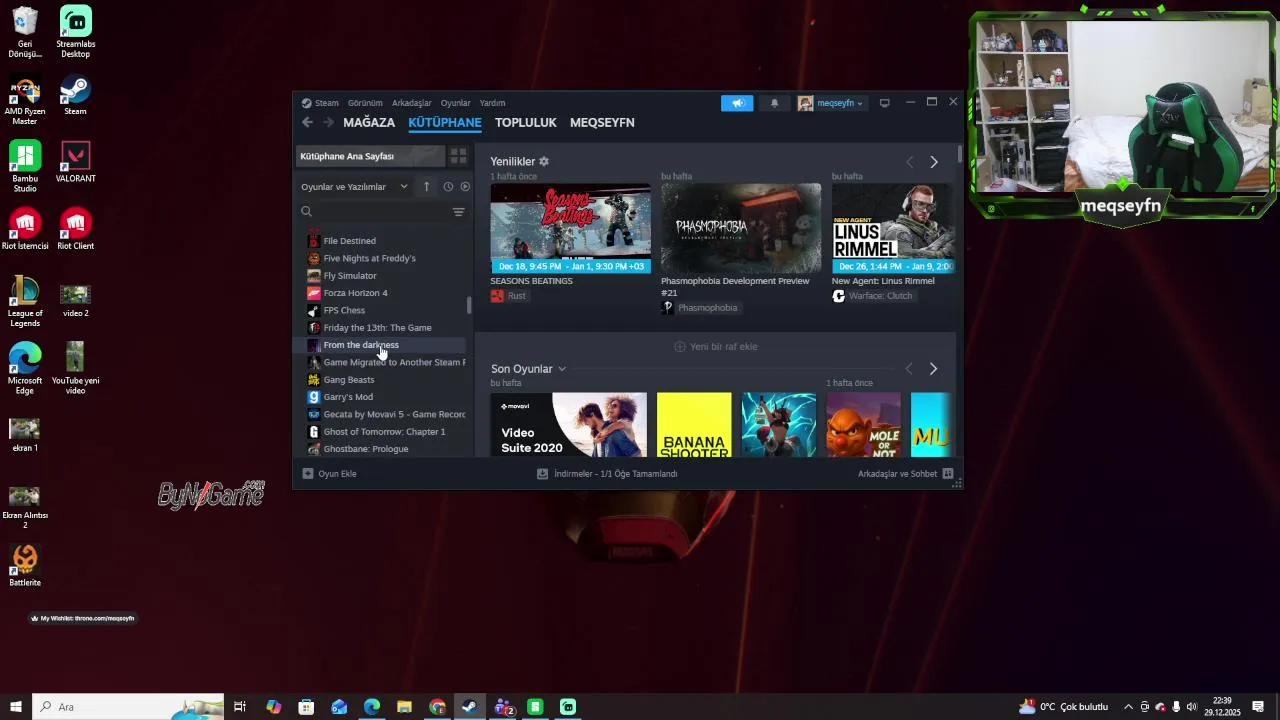The width and height of the screenshot is (1280, 720).
Task: Open the Streamlabs Desktop shortcut
Action: coord(75,32)
